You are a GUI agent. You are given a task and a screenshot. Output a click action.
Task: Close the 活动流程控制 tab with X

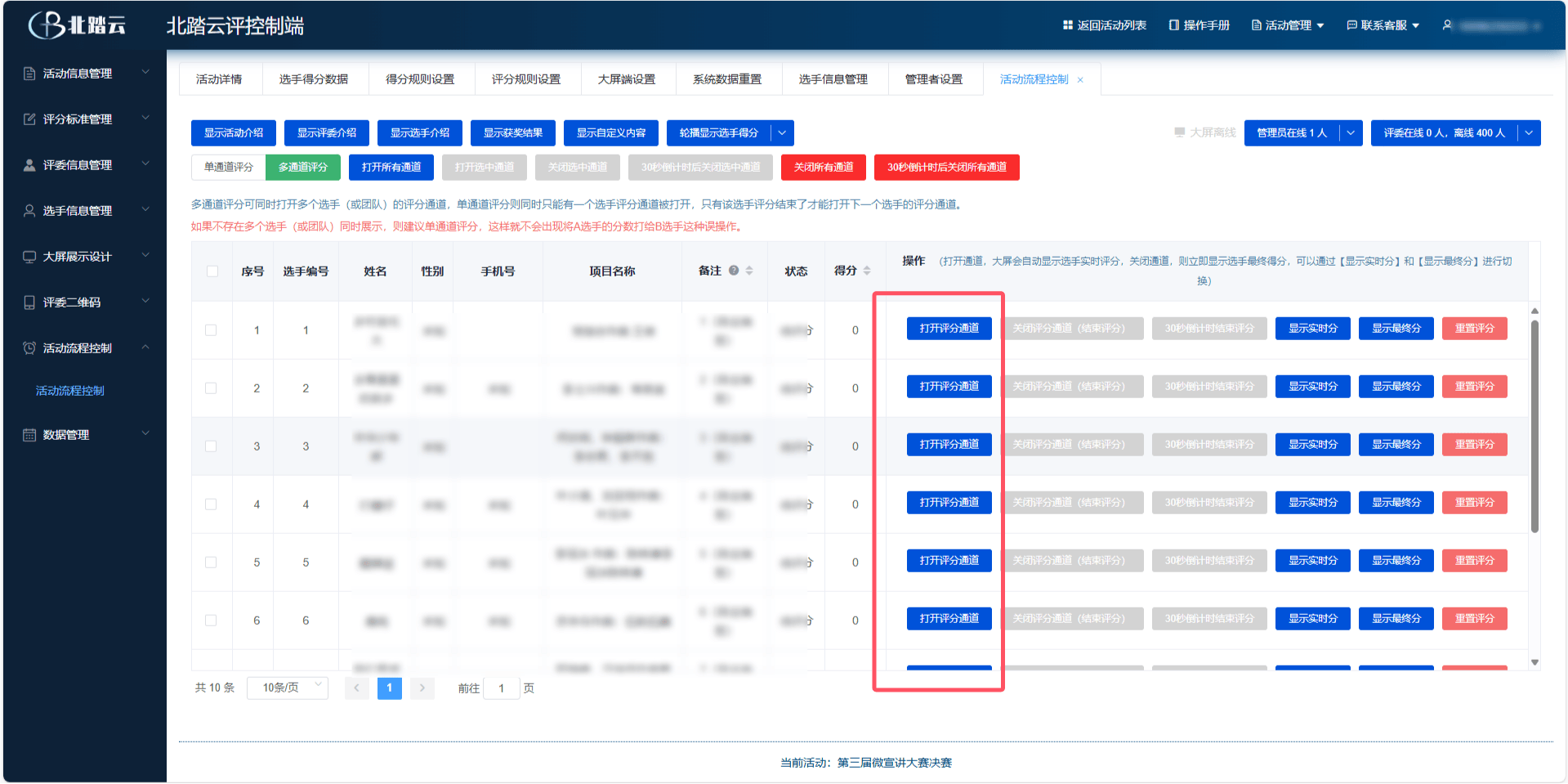click(1080, 80)
